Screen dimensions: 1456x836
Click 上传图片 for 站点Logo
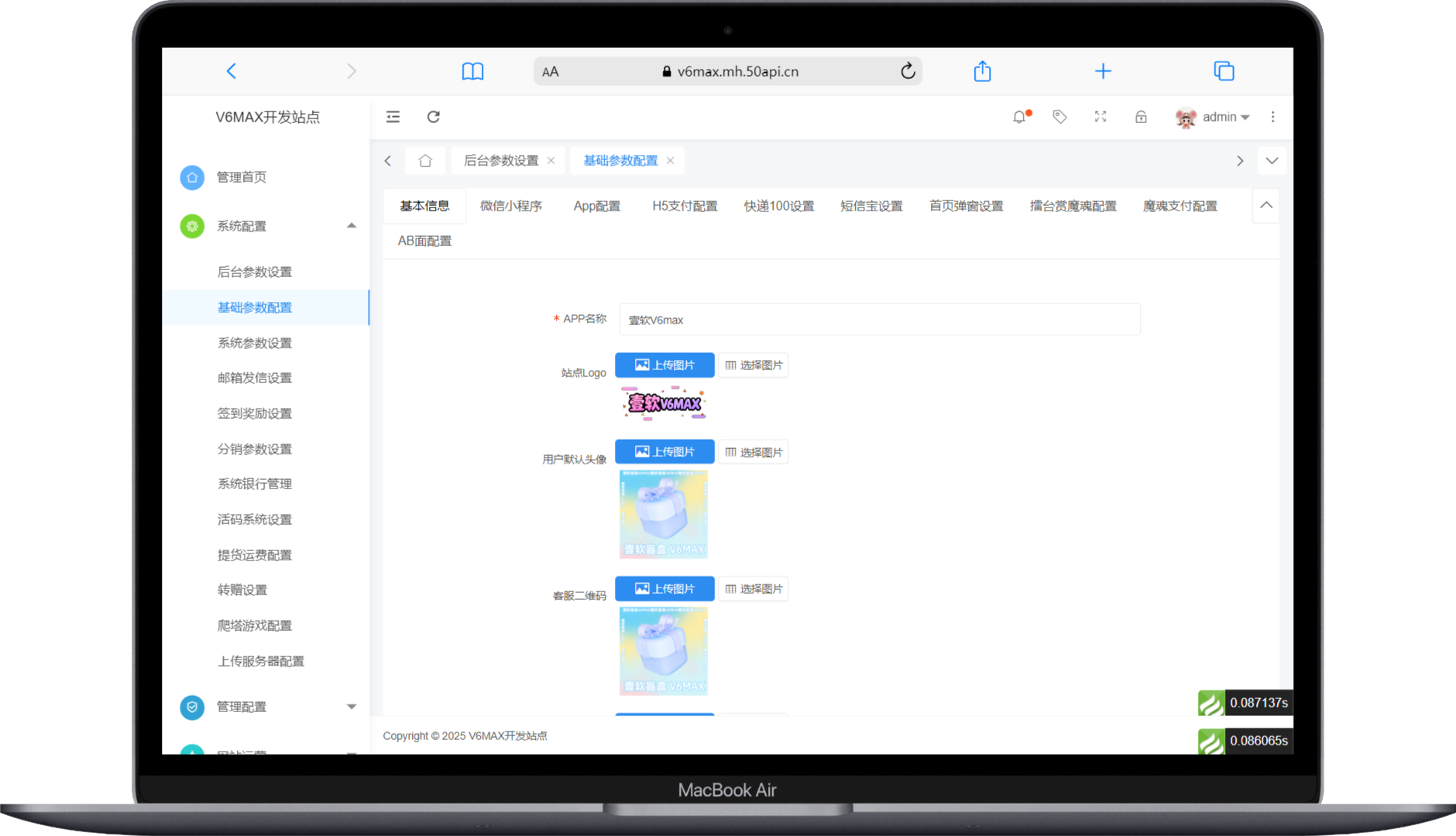click(x=664, y=365)
